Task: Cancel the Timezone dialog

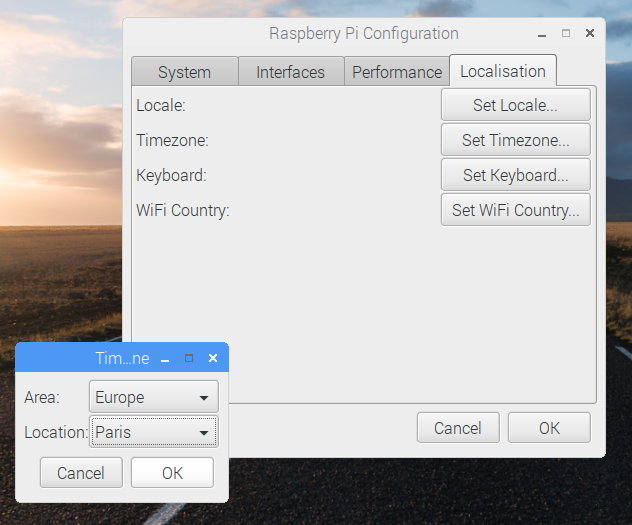Action: point(81,473)
